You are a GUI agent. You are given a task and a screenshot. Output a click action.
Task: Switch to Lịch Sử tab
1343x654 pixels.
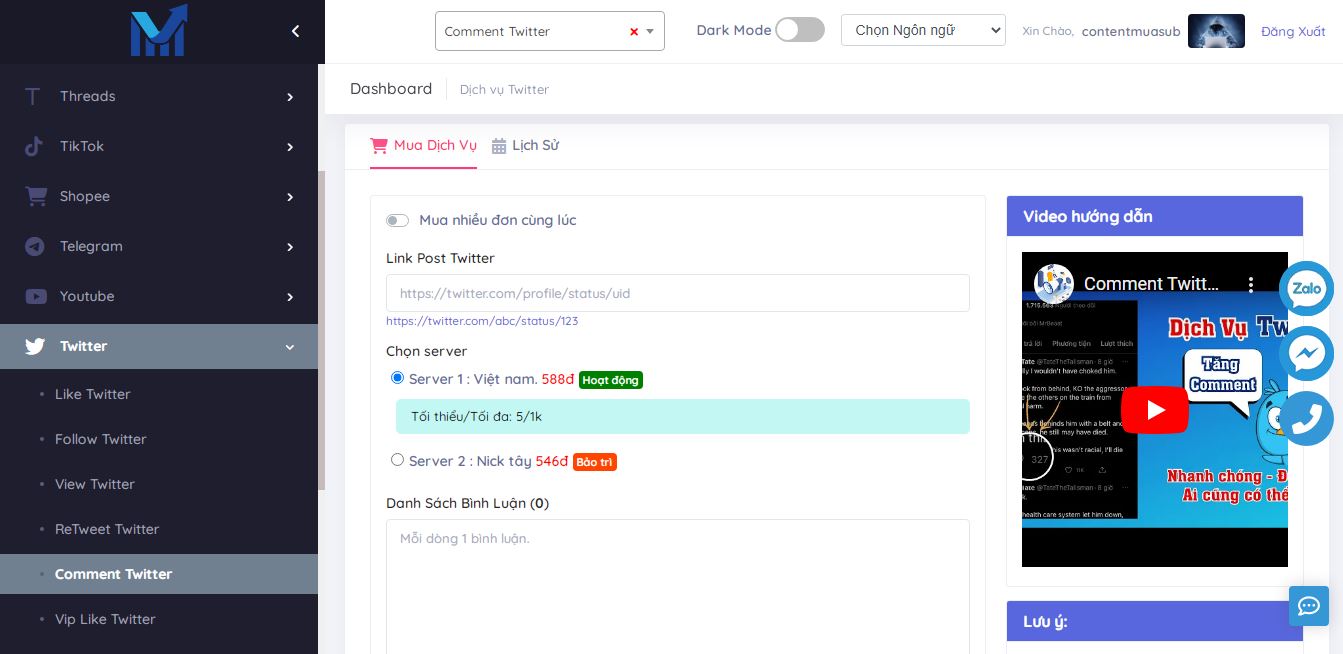[x=525, y=146]
